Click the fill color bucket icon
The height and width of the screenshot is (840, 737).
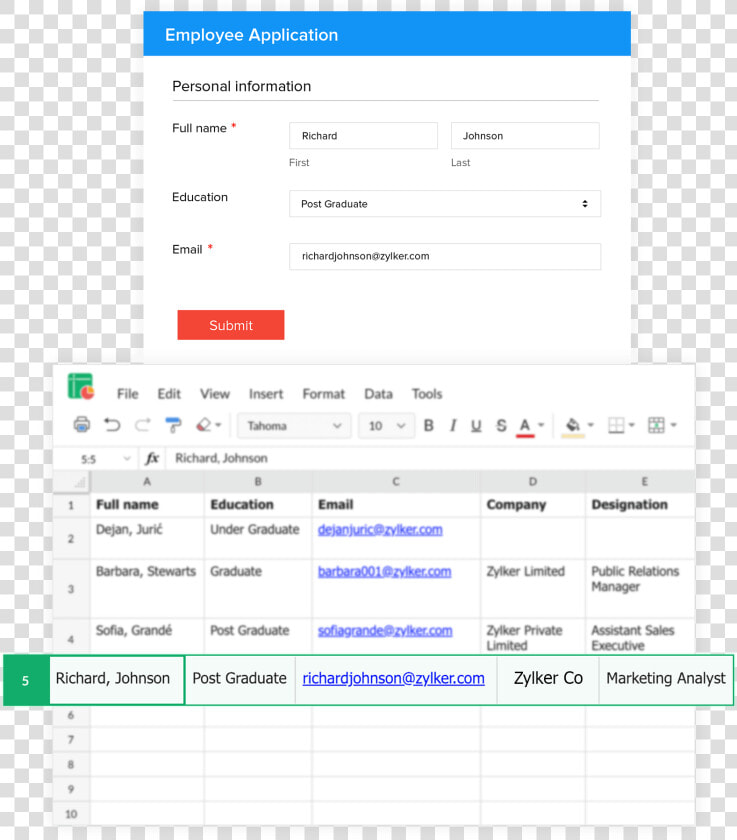click(573, 426)
